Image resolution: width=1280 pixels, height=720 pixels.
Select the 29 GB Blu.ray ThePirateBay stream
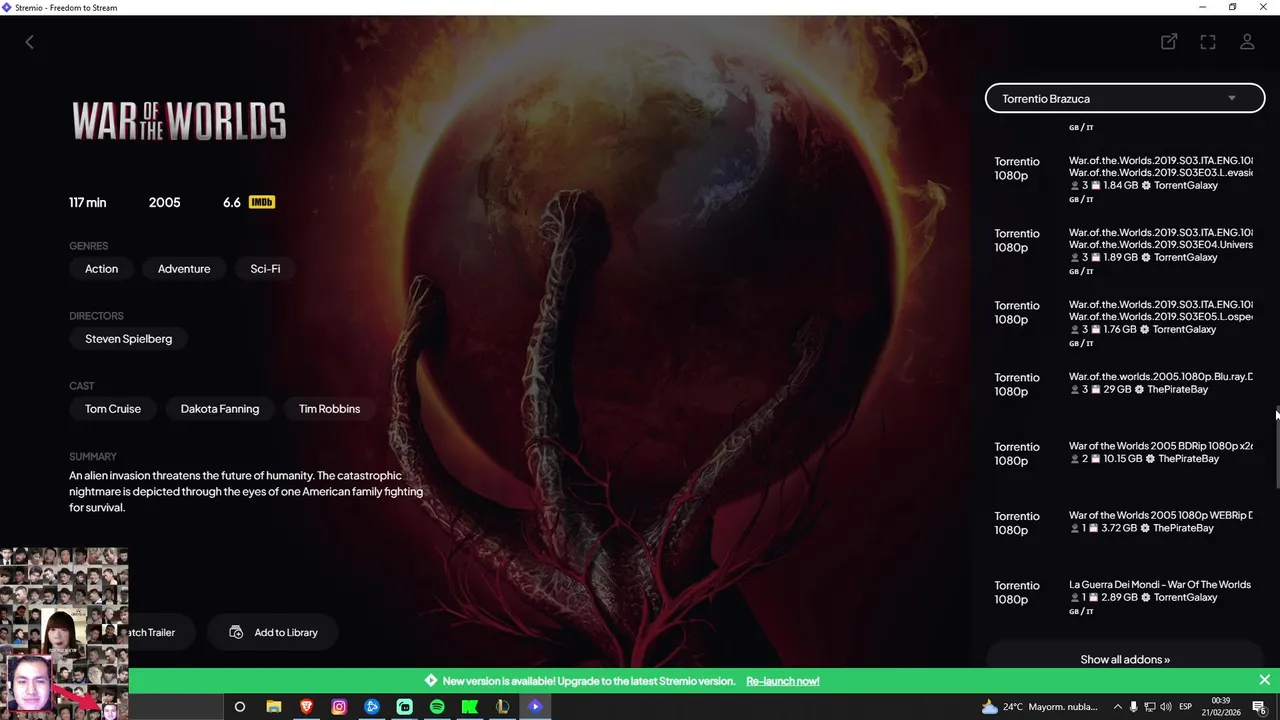(x=1125, y=384)
